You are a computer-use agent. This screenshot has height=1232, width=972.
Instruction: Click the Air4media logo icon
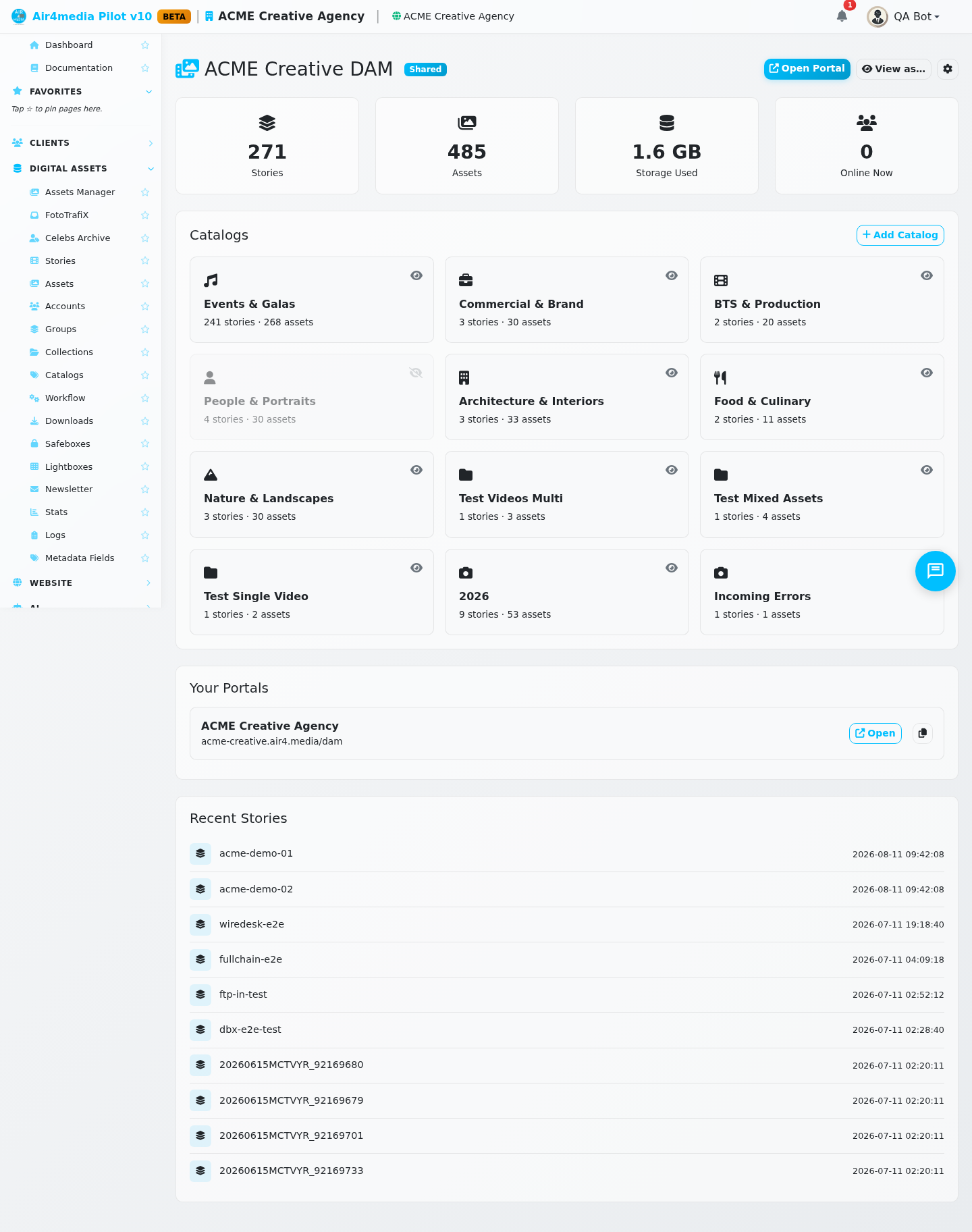[x=19, y=16]
